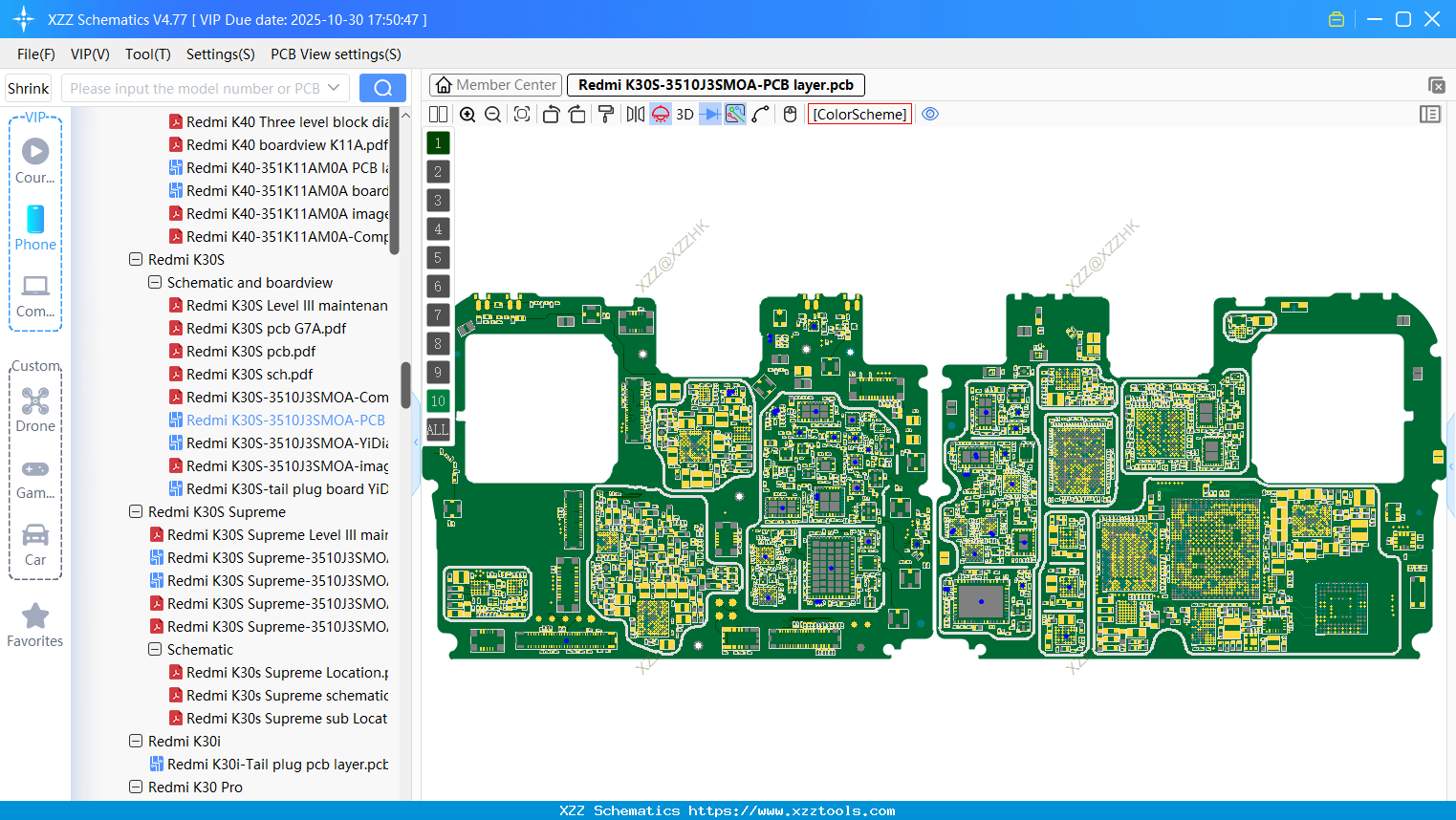The height and width of the screenshot is (820, 1456).
Task: Activate the mirror flip tool
Action: [634, 114]
